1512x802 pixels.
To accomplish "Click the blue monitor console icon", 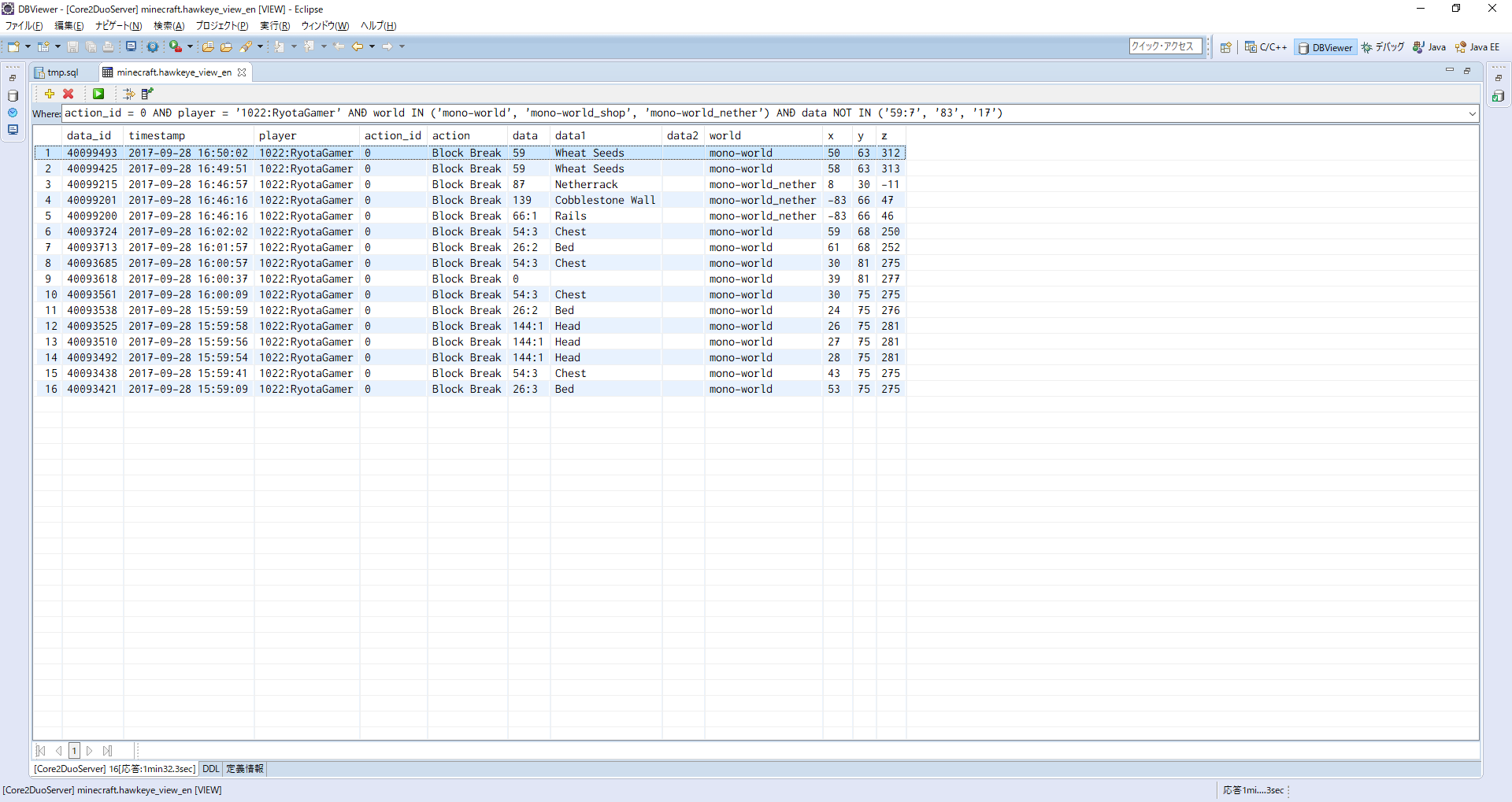I will (131, 47).
